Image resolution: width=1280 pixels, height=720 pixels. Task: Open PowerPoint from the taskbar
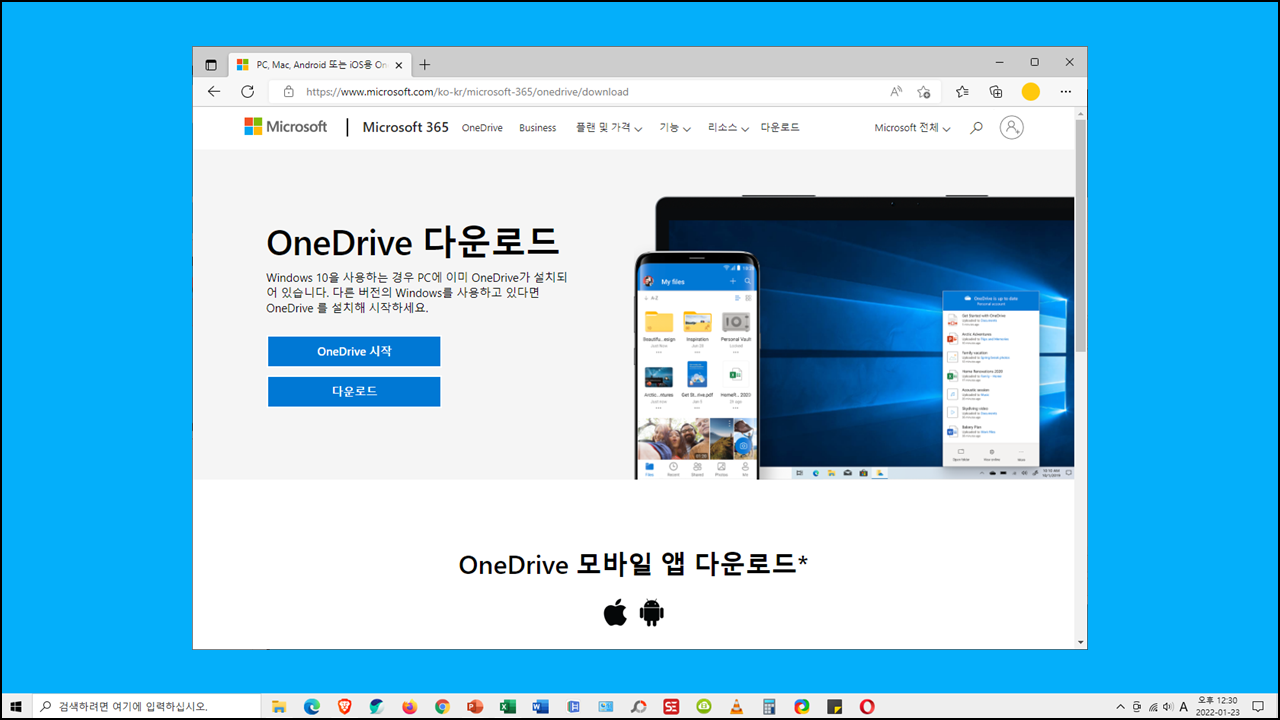[475, 706]
